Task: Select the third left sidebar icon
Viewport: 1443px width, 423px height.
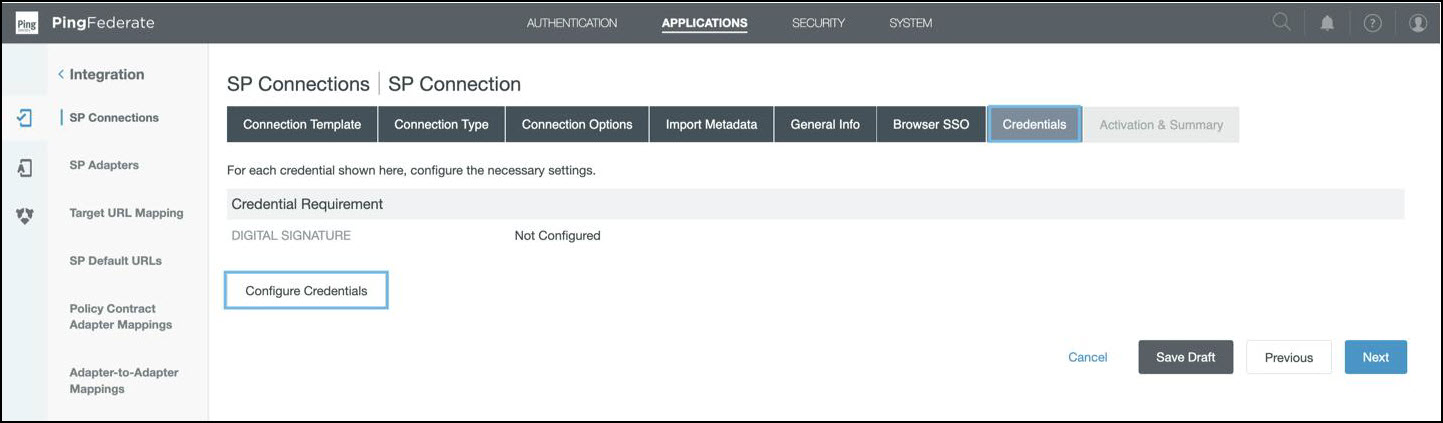Action: (25, 215)
